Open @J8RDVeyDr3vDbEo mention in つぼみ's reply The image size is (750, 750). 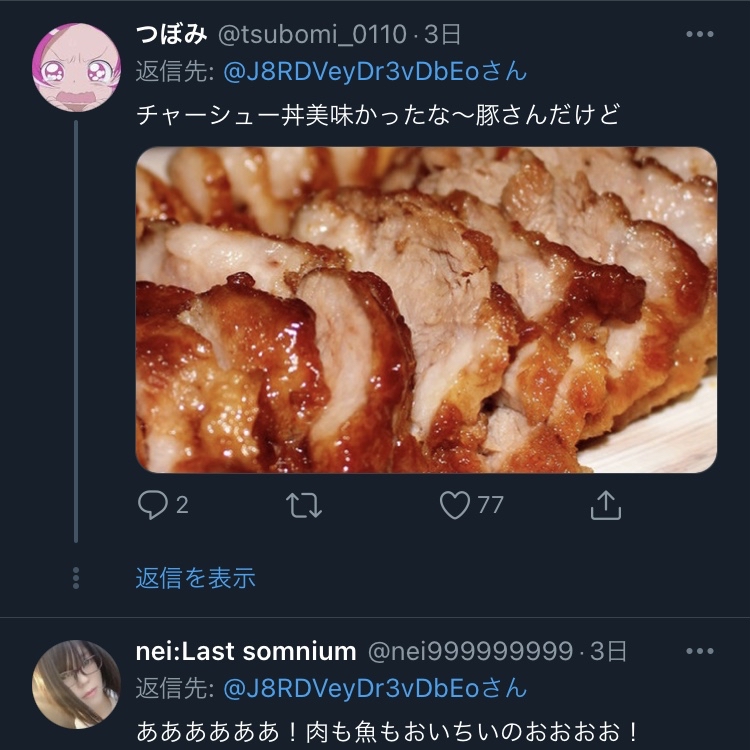point(375,72)
